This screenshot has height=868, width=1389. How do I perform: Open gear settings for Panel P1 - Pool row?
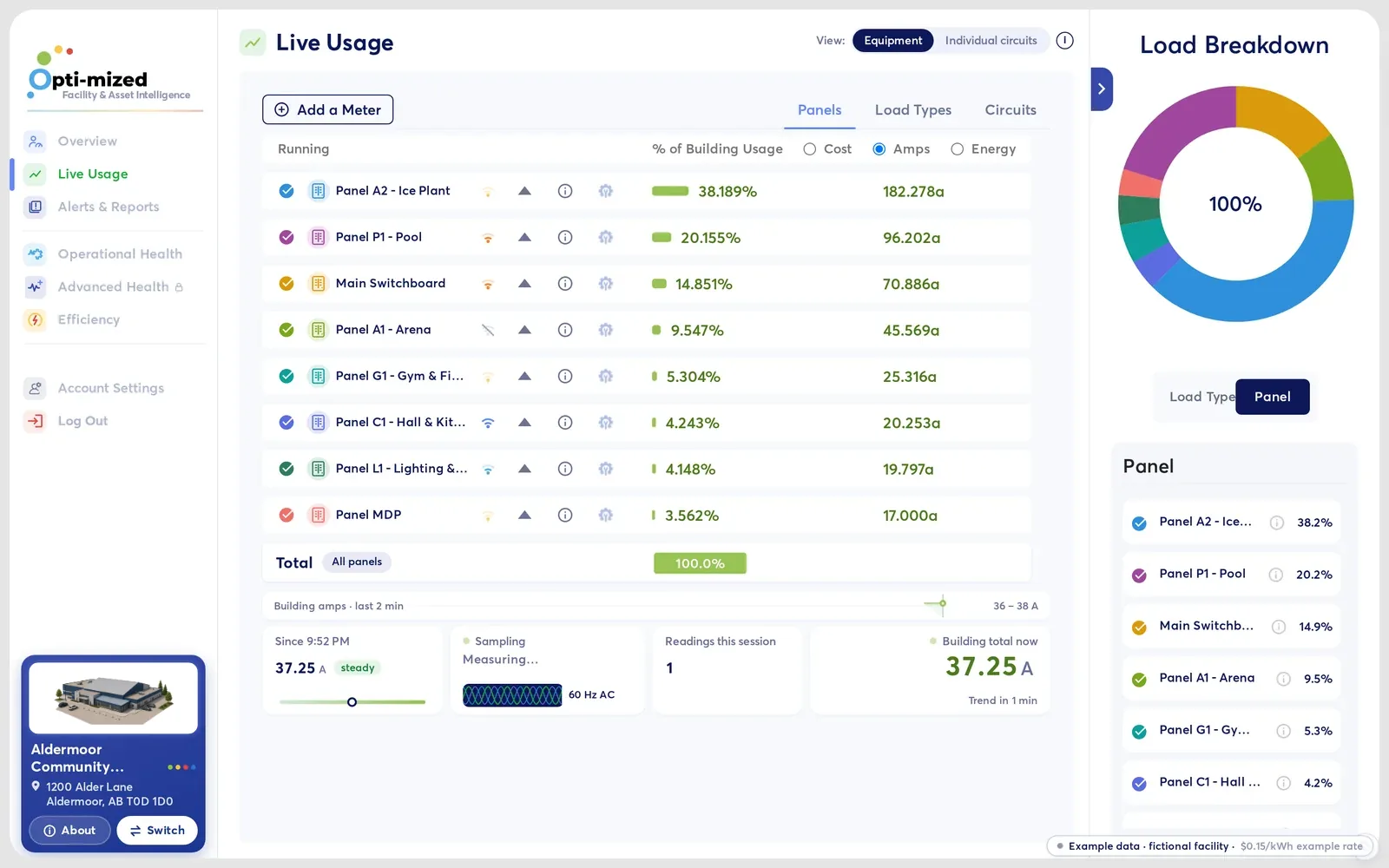coord(606,237)
